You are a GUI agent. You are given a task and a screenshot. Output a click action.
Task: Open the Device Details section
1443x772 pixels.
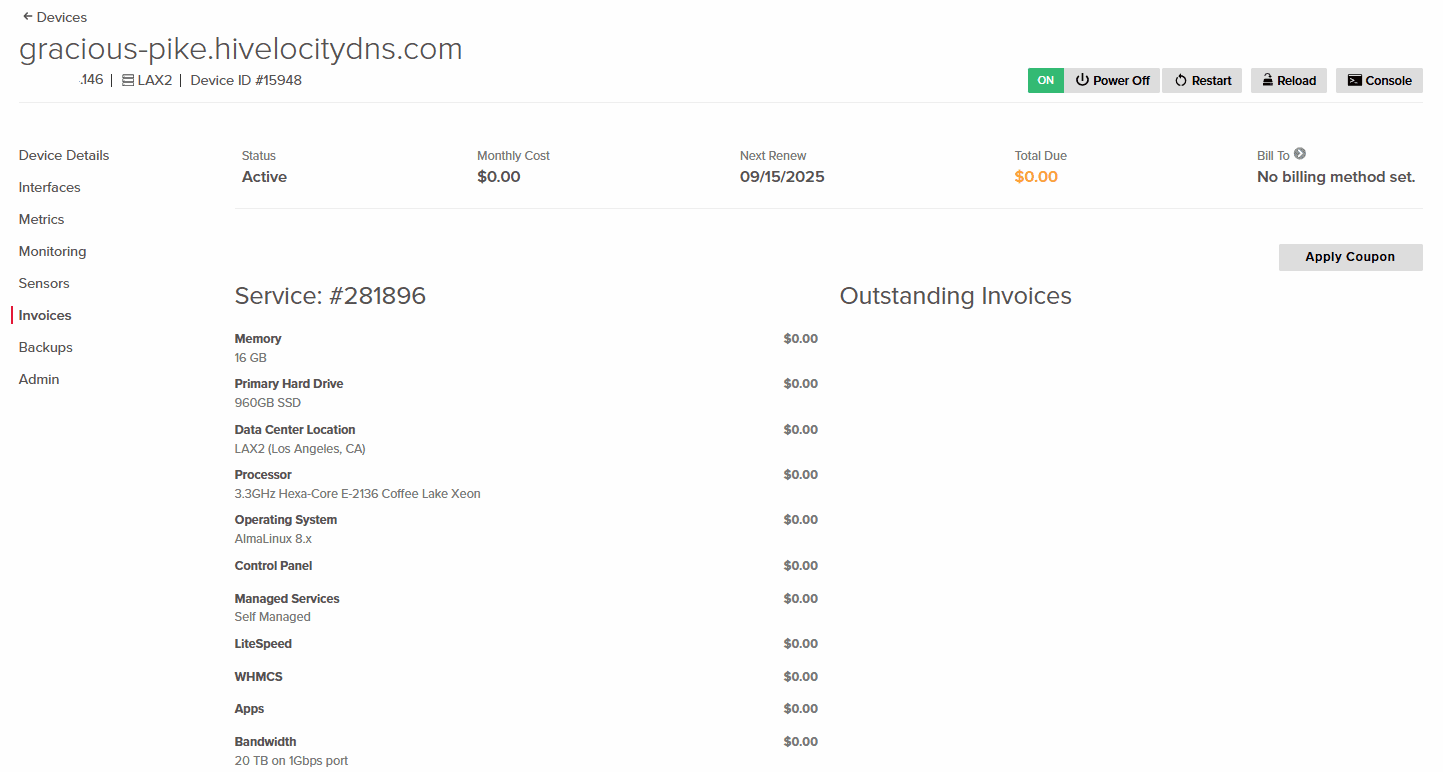point(64,156)
